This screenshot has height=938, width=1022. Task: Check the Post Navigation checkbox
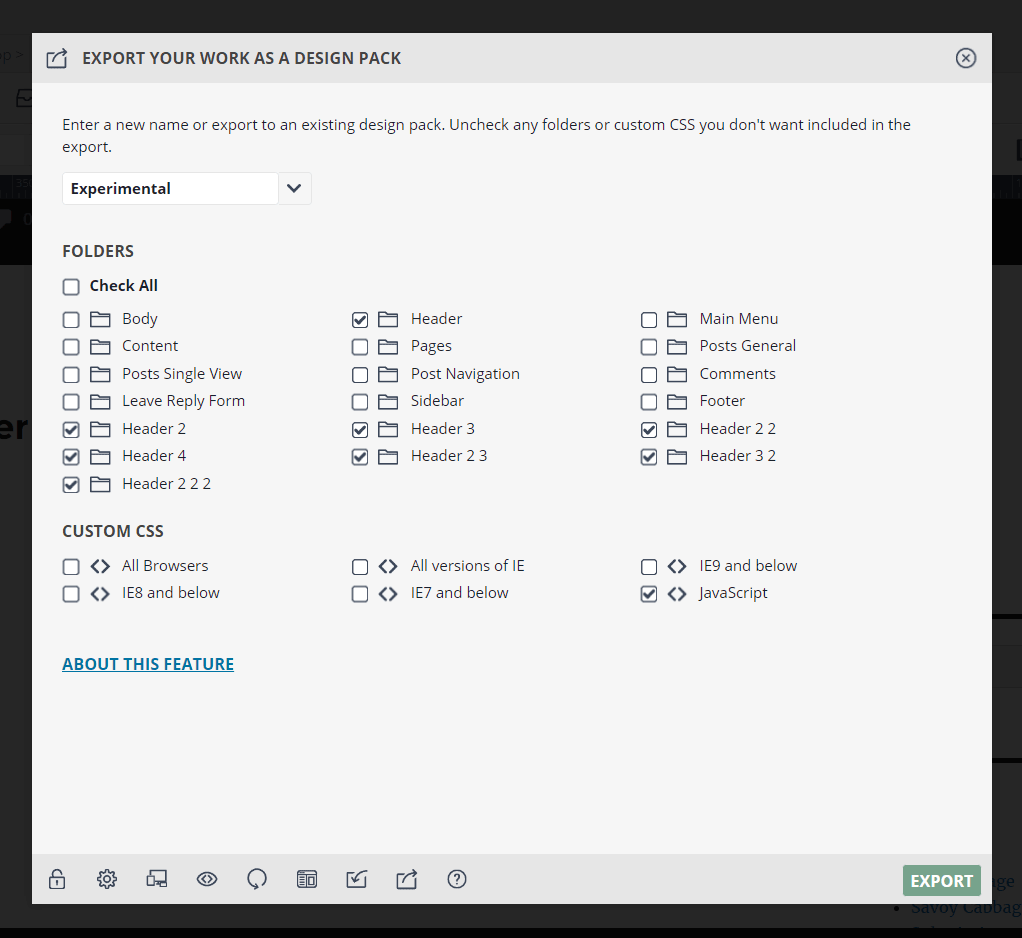click(360, 375)
